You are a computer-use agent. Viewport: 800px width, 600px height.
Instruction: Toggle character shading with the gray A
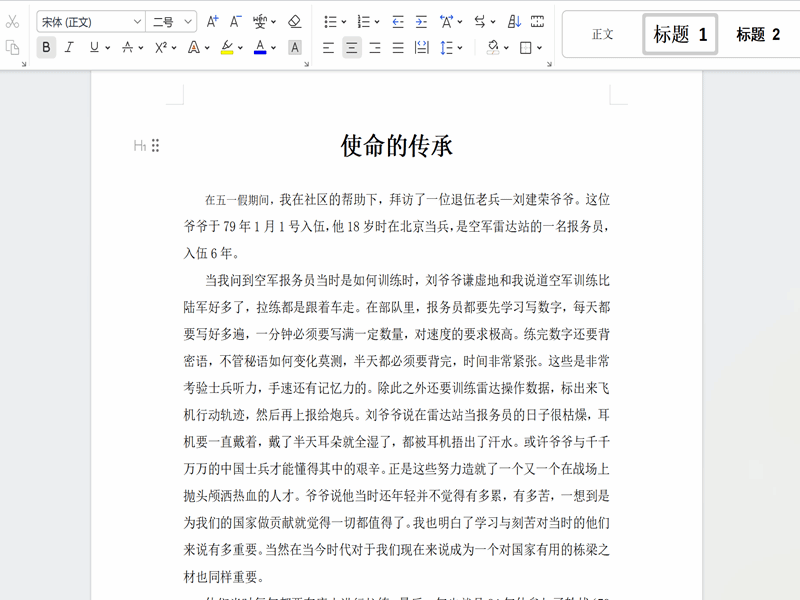pyautogui.click(x=294, y=47)
